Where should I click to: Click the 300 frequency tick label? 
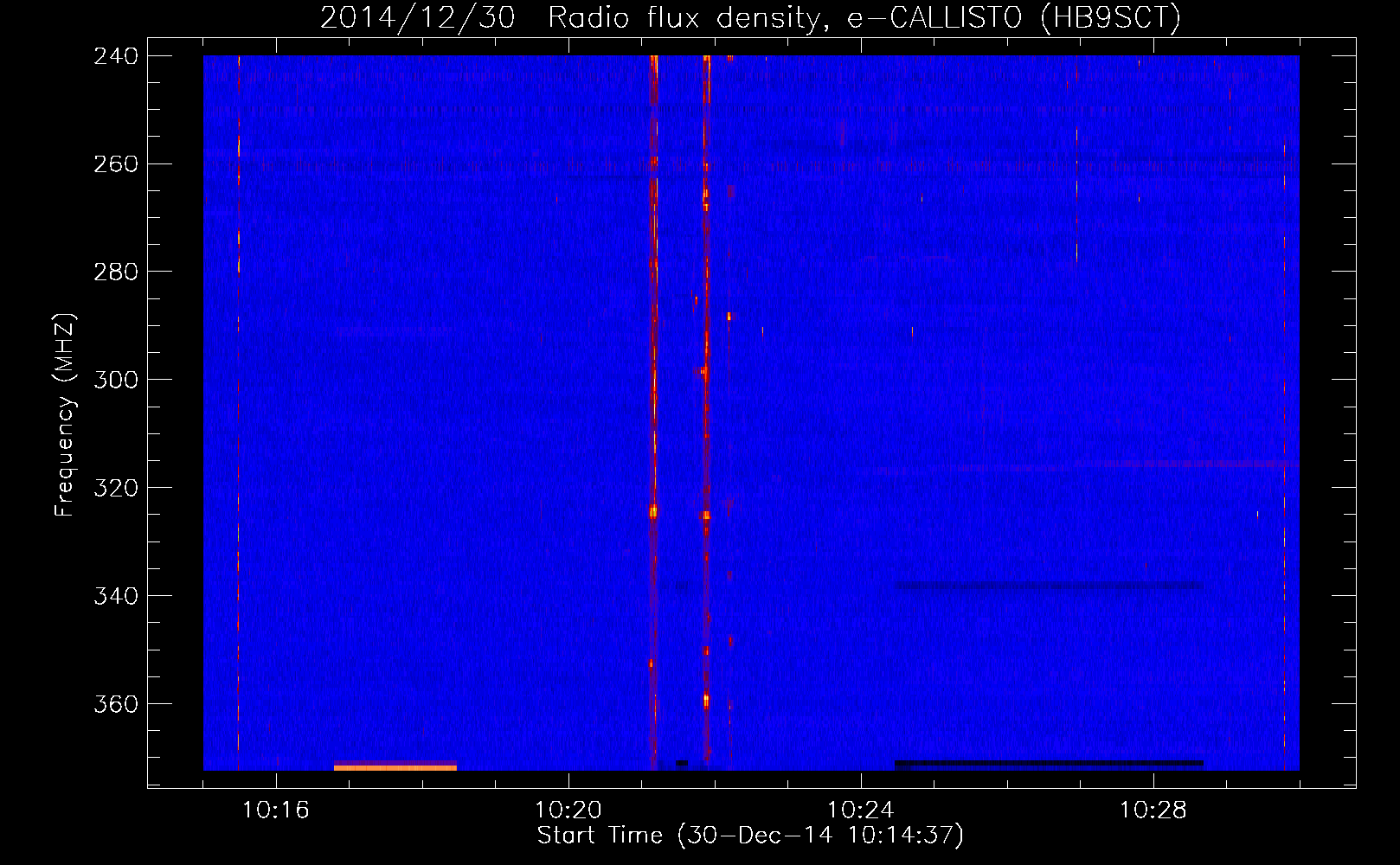pyautogui.click(x=116, y=381)
